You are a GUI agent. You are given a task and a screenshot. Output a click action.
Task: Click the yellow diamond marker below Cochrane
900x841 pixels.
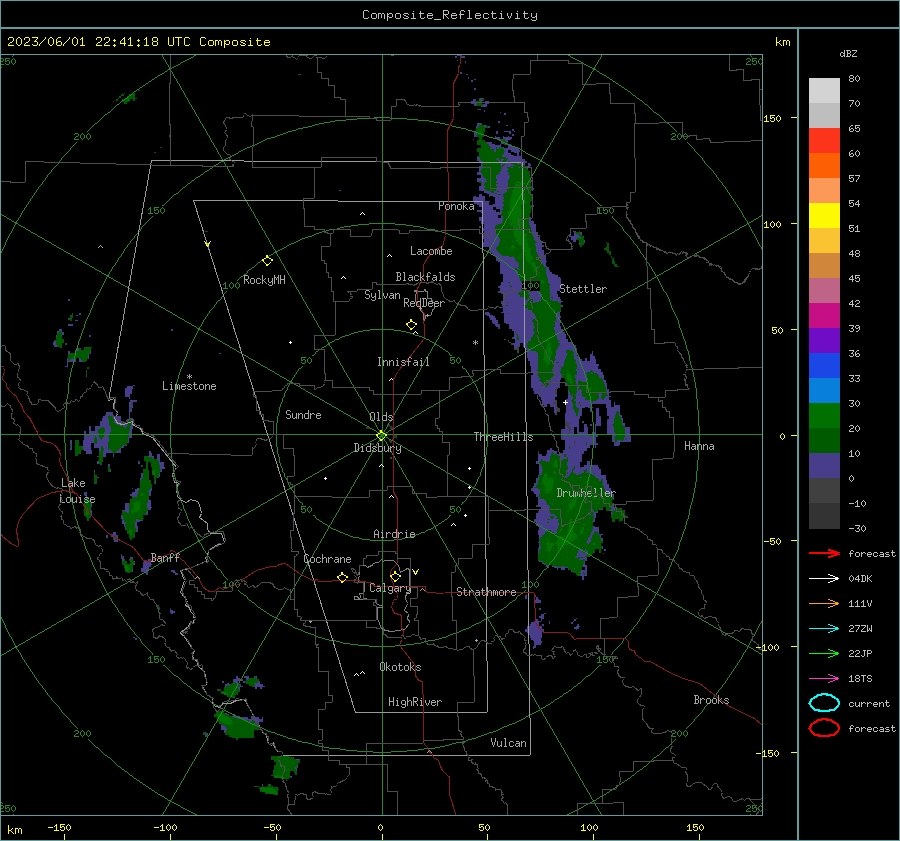pos(343,577)
